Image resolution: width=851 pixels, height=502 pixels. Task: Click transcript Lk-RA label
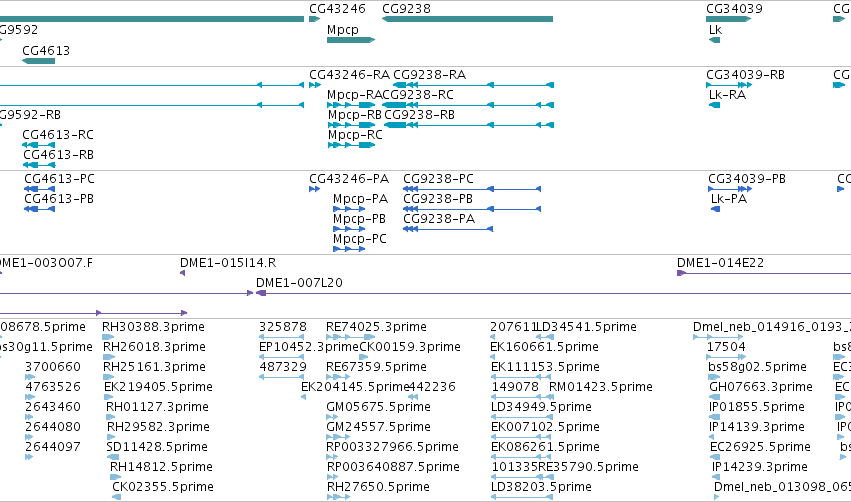coord(727,95)
